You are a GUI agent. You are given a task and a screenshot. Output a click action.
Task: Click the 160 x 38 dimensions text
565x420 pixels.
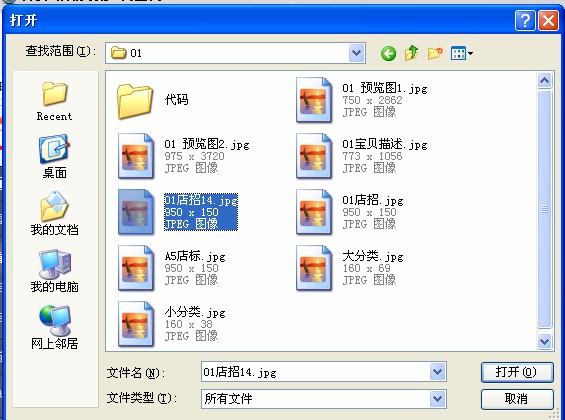(188, 324)
